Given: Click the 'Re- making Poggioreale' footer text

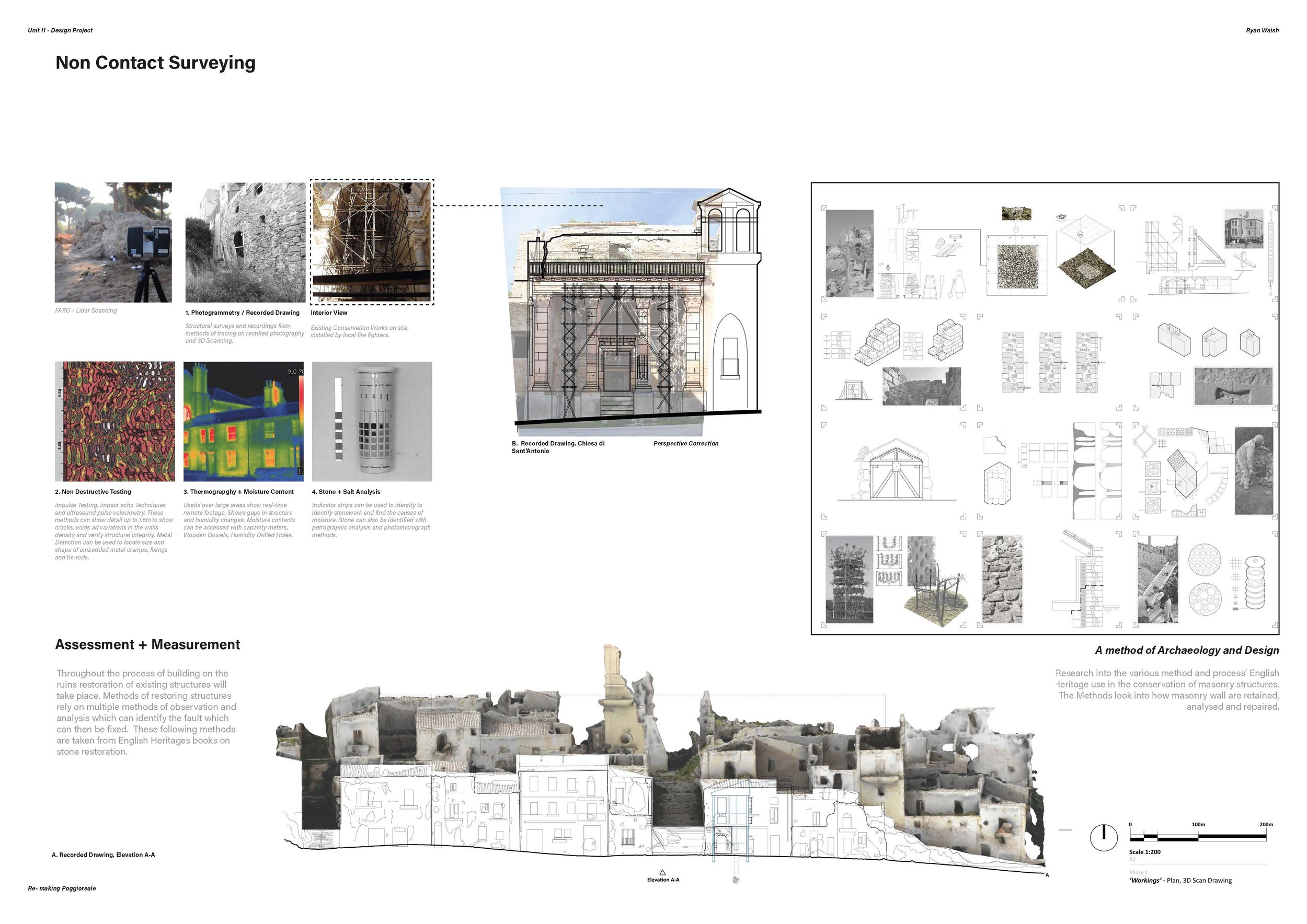Looking at the screenshot, I should click(62, 888).
